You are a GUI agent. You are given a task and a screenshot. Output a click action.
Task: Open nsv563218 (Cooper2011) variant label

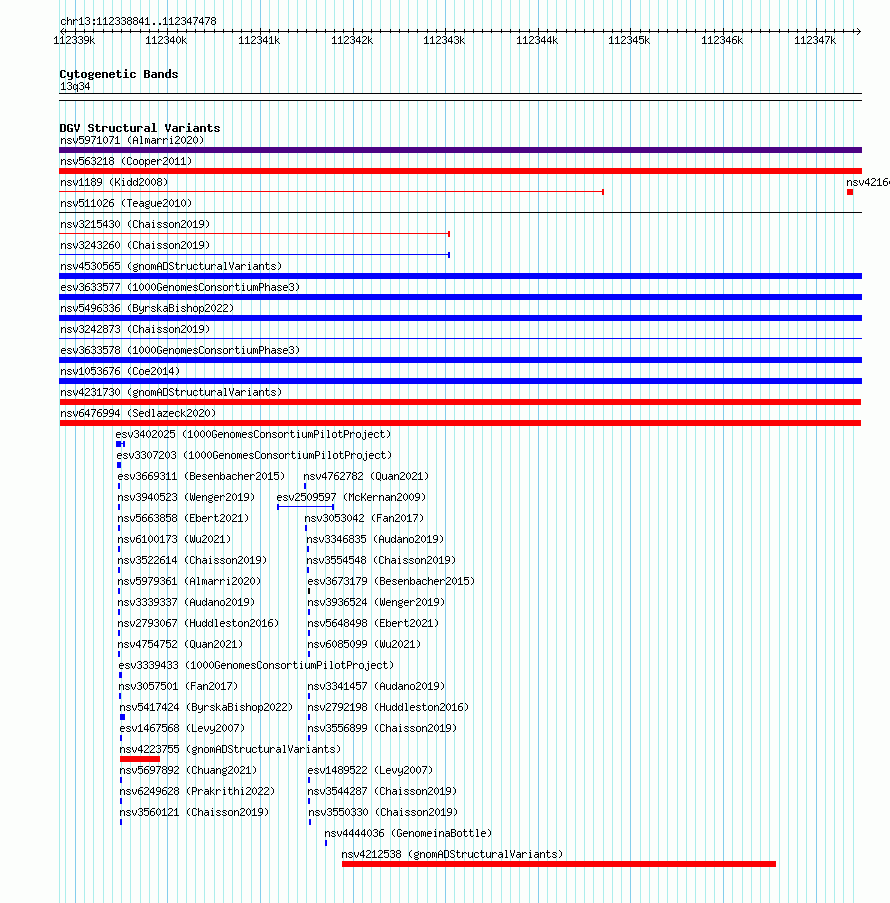click(126, 161)
